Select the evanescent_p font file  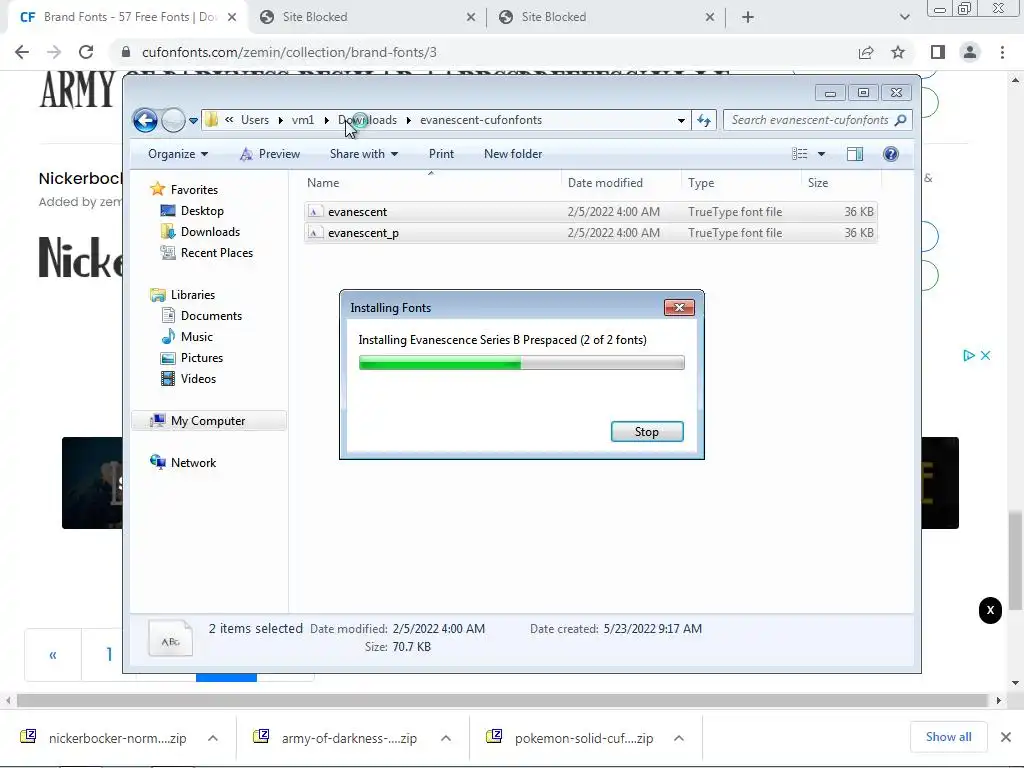590,232
